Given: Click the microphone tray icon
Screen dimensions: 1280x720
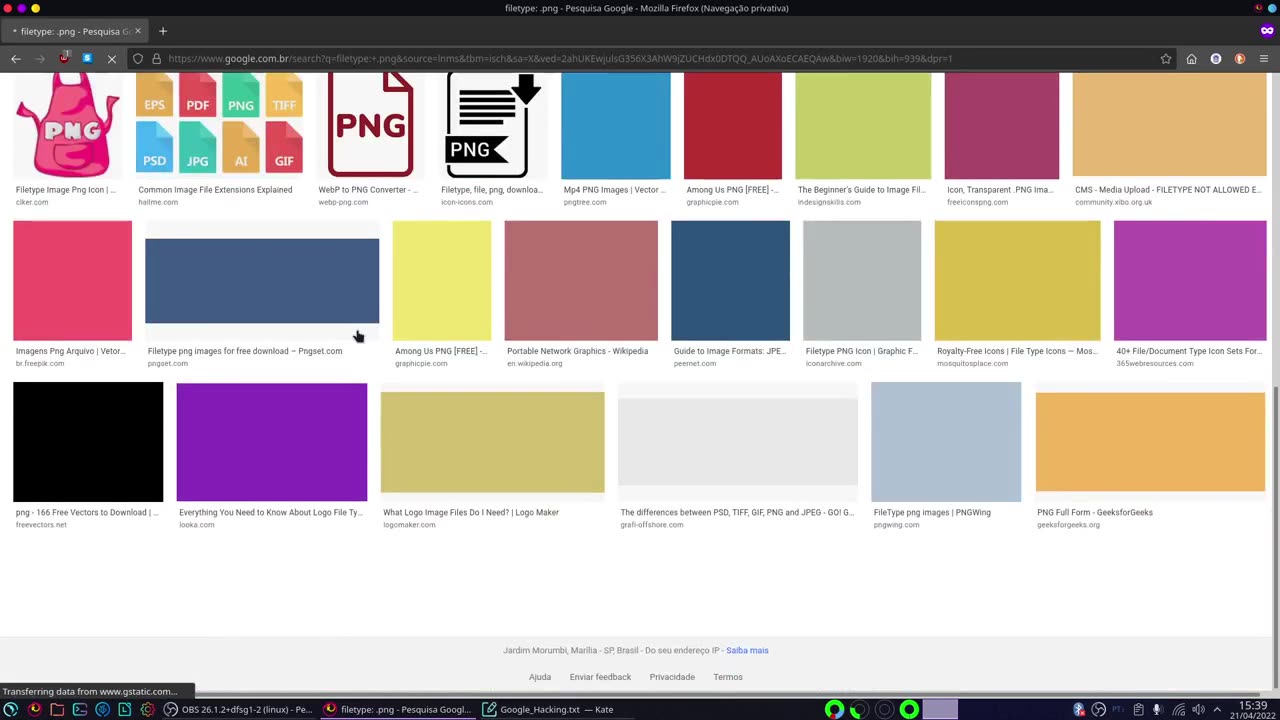Looking at the screenshot, I should [x=1157, y=710].
